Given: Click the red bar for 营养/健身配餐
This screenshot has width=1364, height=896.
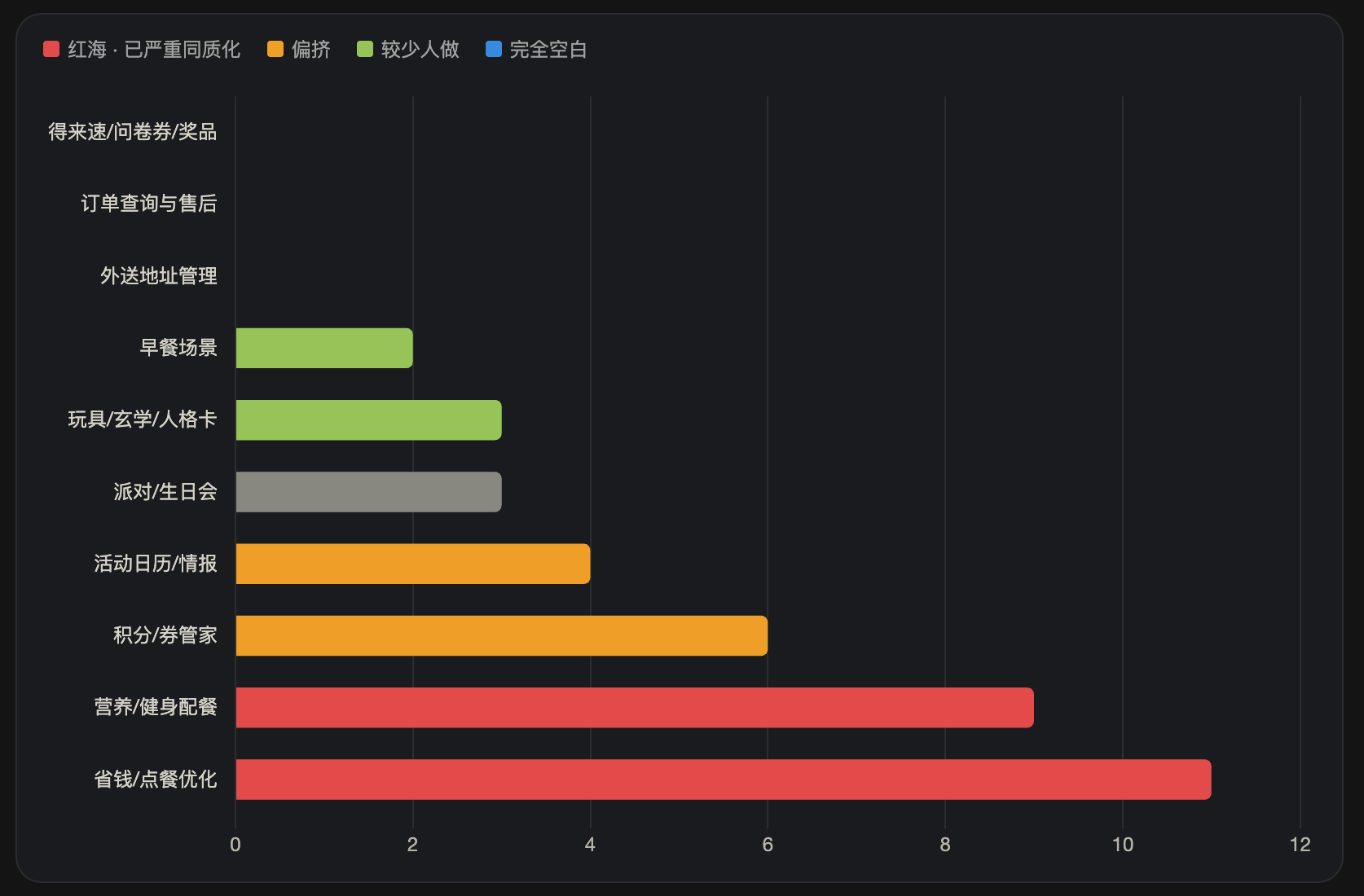Looking at the screenshot, I should point(635,708).
